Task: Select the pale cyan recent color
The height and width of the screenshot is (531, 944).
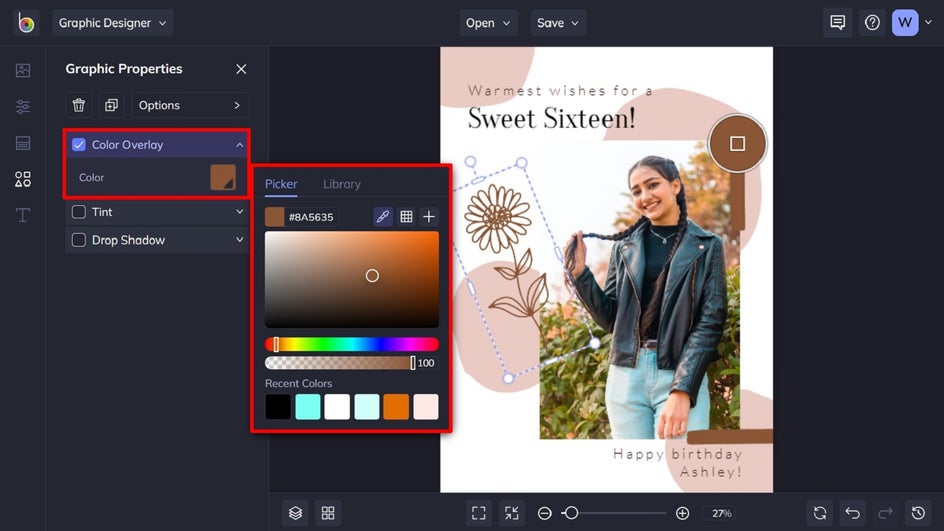Action: coord(367,406)
